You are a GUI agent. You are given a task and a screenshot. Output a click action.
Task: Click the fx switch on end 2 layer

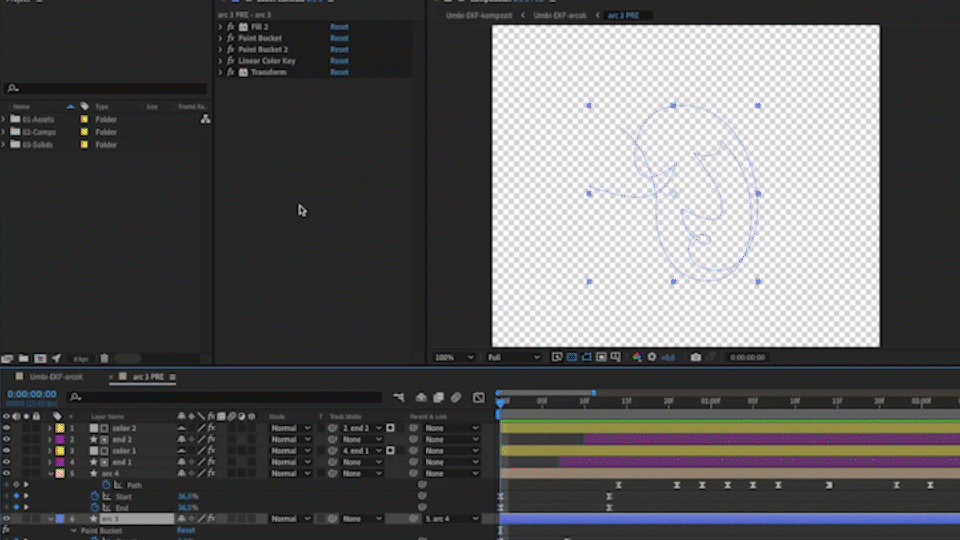pos(211,440)
